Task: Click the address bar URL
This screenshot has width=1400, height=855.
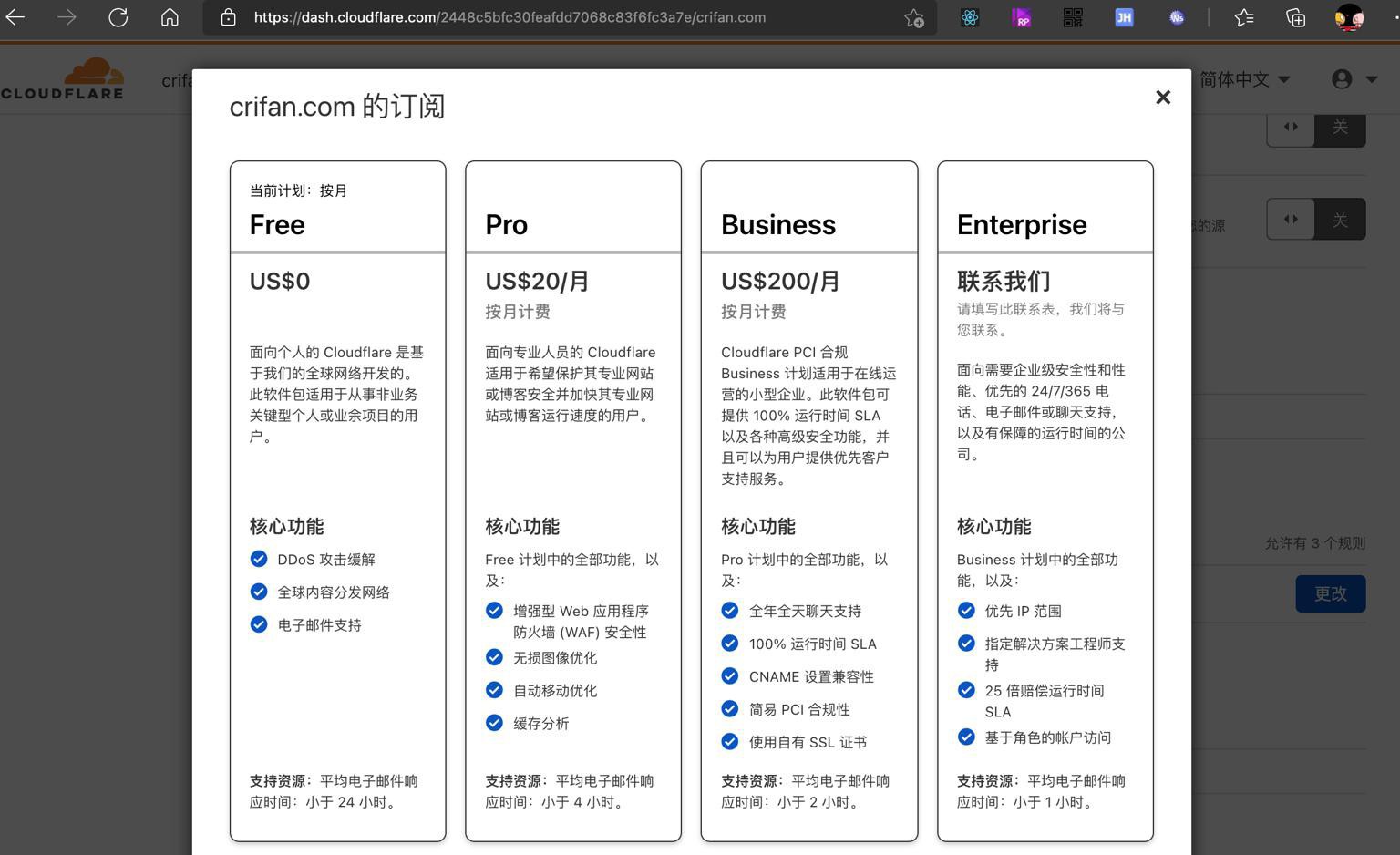Action: pyautogui.click(x=510, y=17)
